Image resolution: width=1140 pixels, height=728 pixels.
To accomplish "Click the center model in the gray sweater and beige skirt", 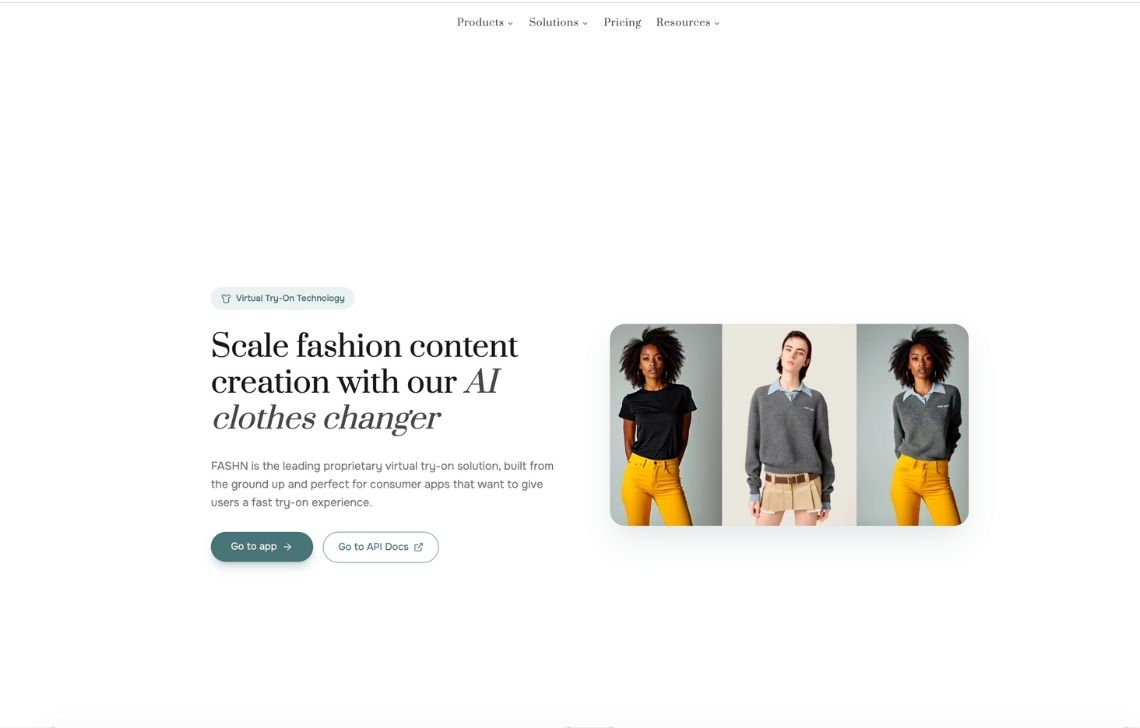I will tap(789, 425).
